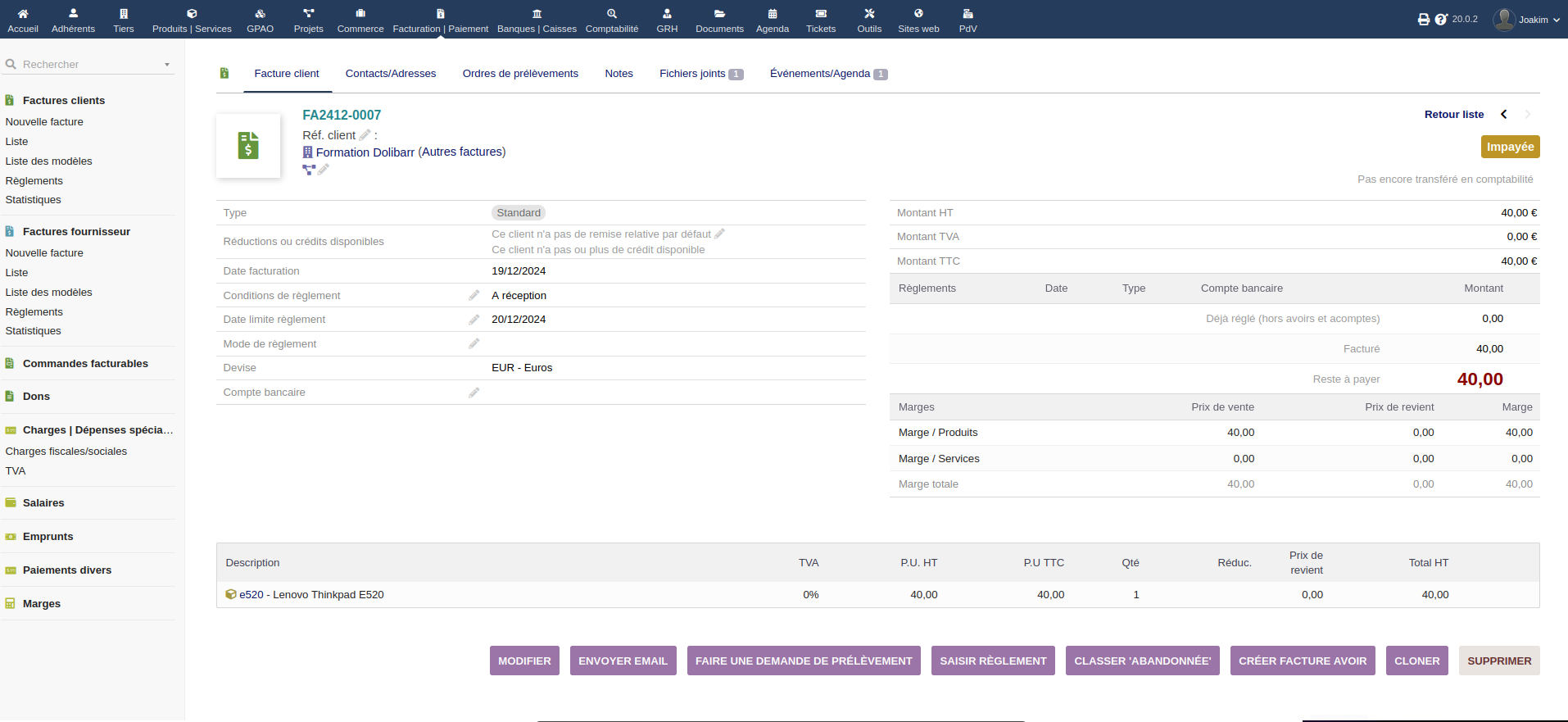
Task: Open Nouvelle facture under Factures clients
Action: pos(44,122)
